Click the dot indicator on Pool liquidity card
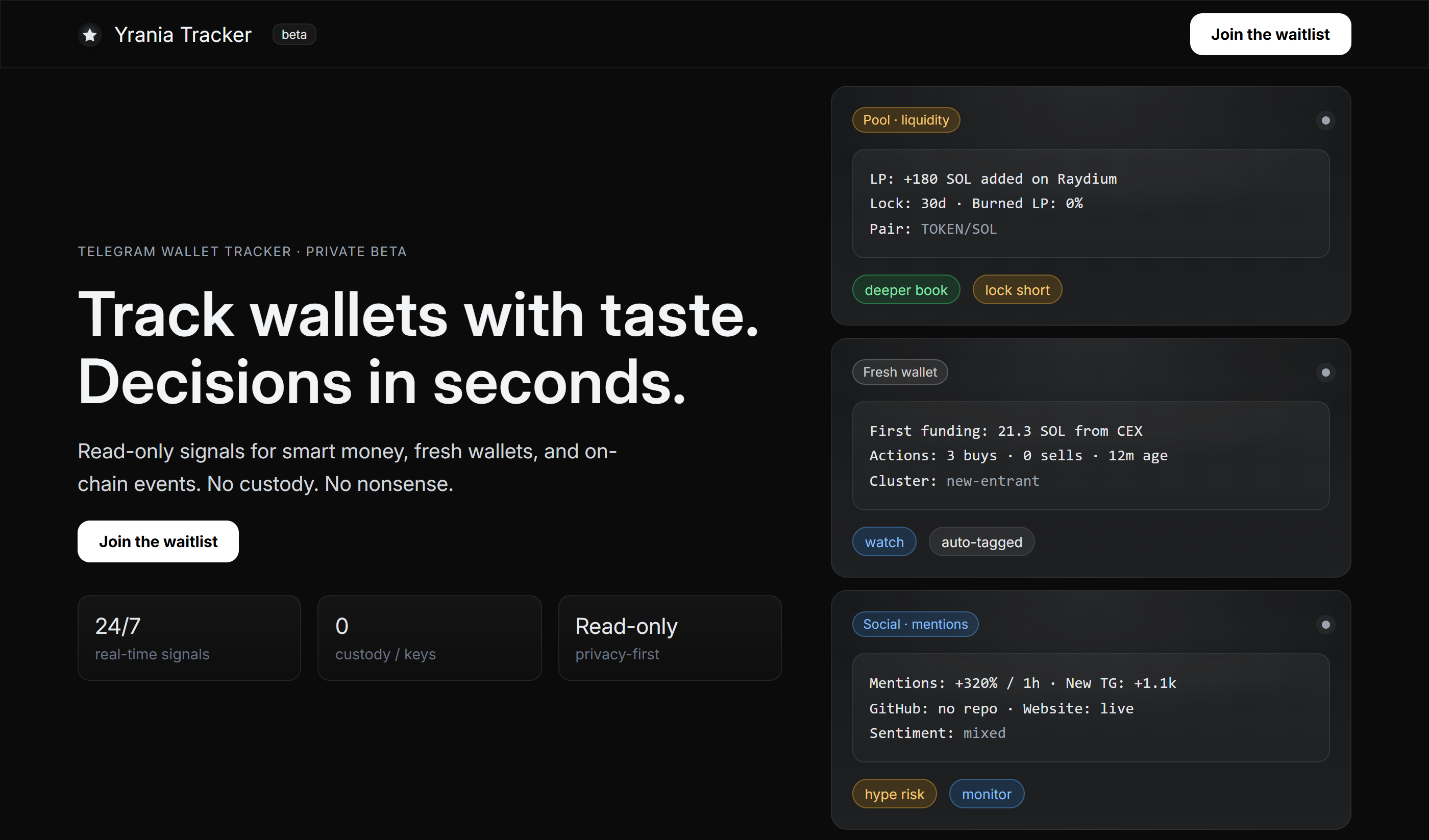 click(1325, 120)
